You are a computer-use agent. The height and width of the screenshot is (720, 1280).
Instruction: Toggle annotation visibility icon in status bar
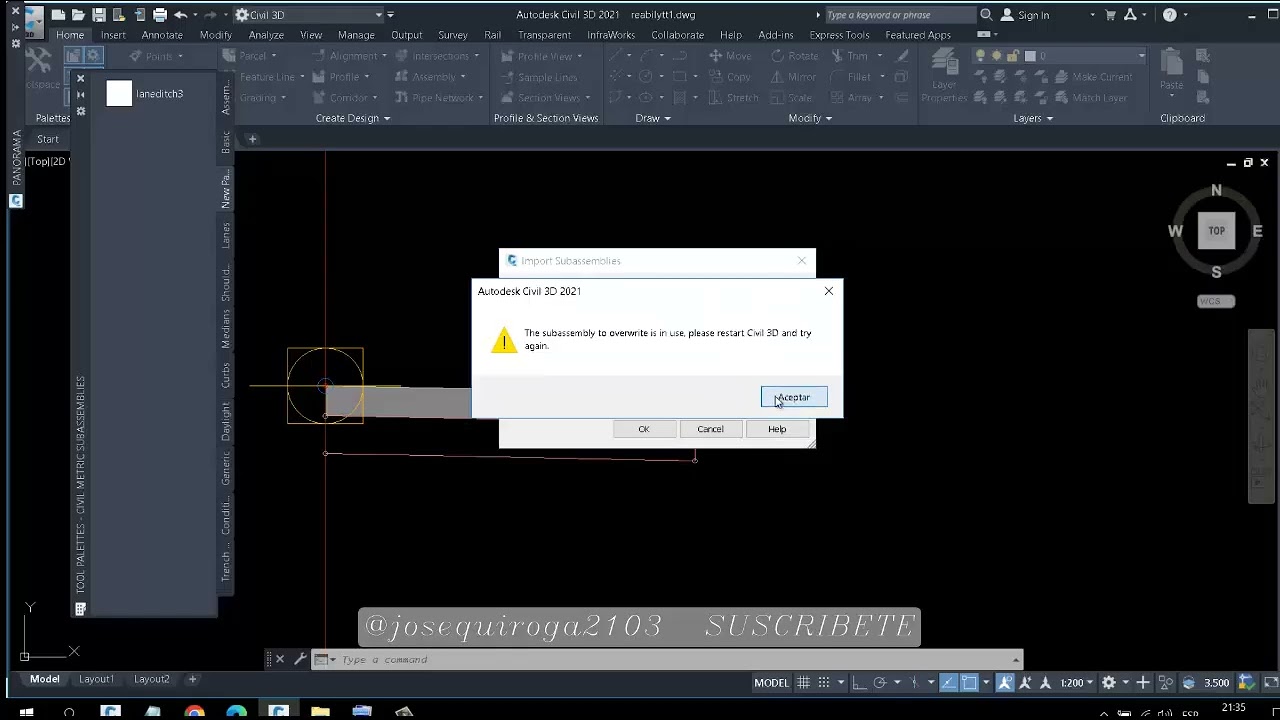click(1005, 683)
